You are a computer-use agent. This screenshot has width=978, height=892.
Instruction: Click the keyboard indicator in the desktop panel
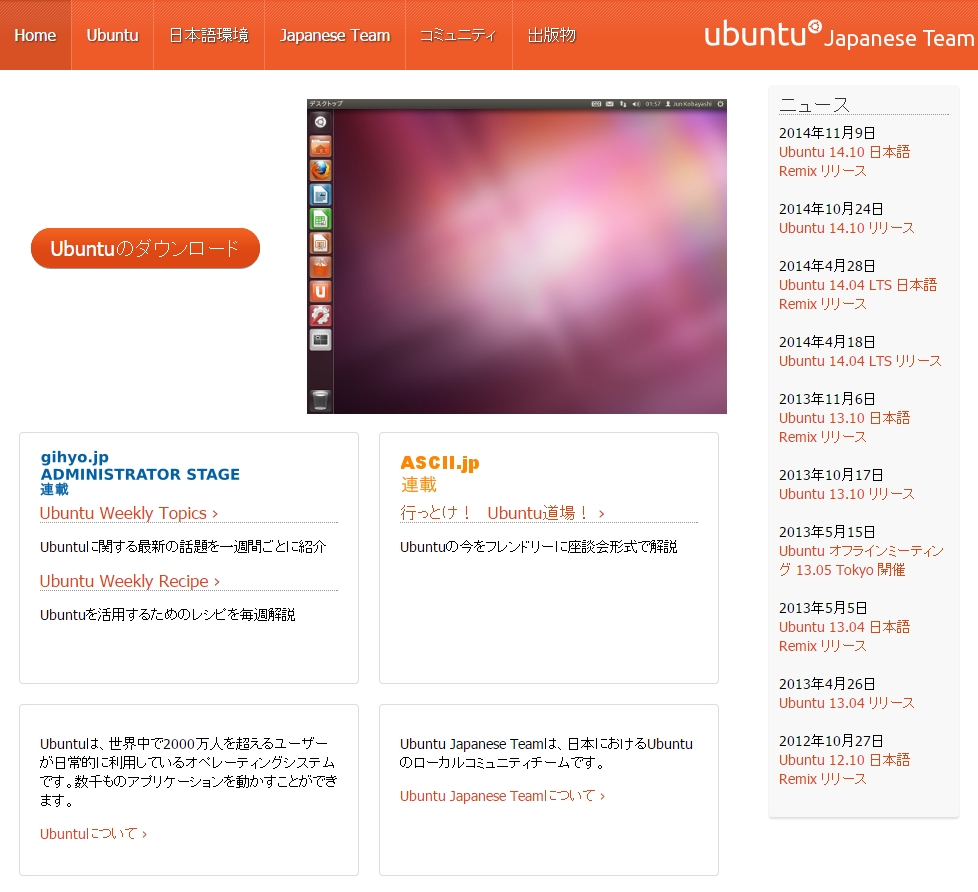pyautogui.click(x=596, y=104)
